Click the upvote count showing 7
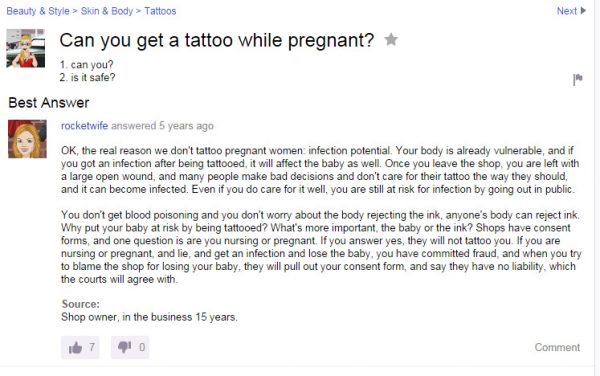The image size is (600, 376). coord(92,347)
